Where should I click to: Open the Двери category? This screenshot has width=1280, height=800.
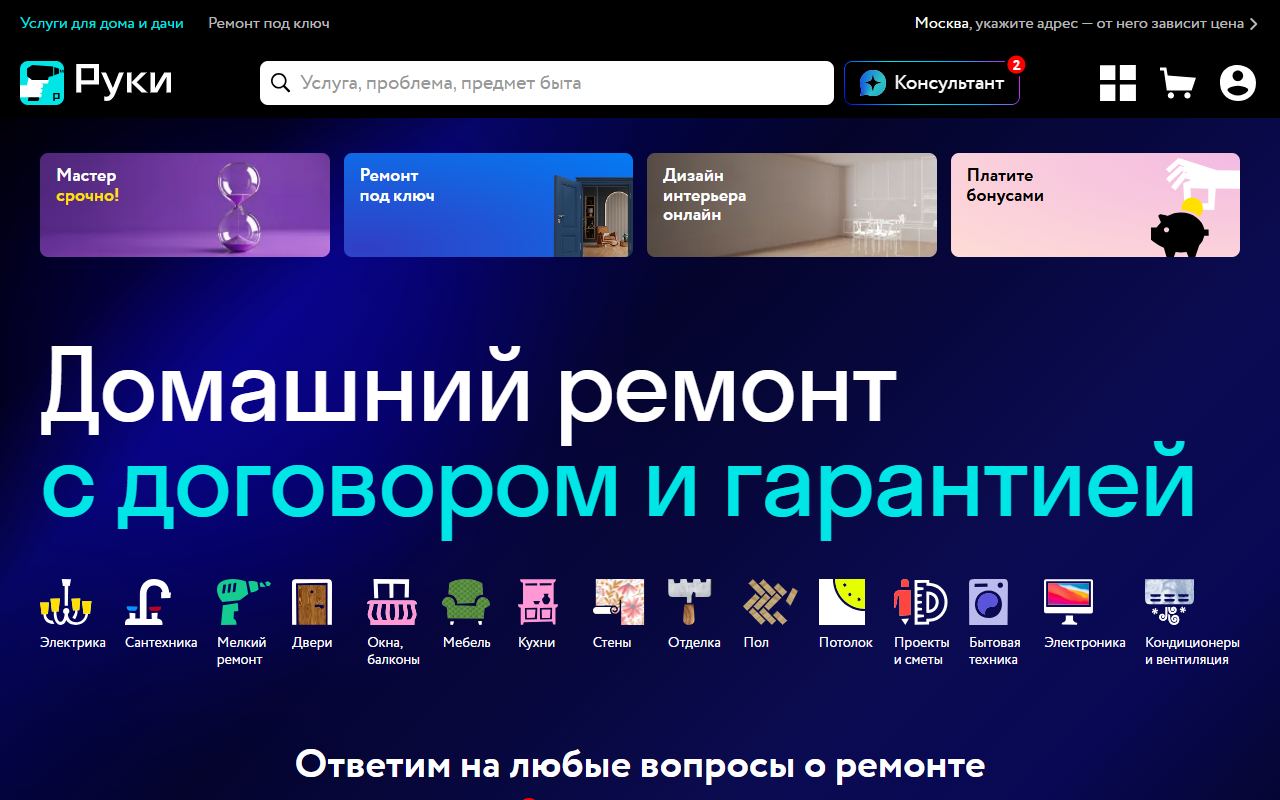[x=312, y=614]
